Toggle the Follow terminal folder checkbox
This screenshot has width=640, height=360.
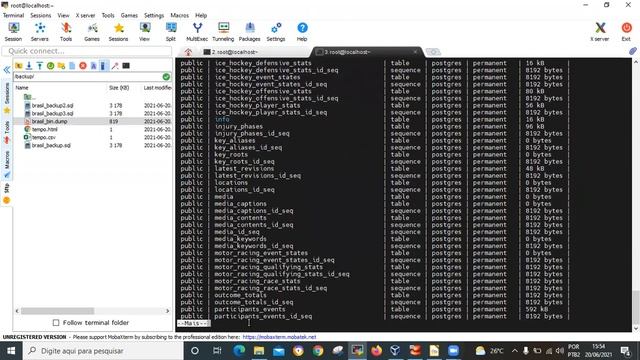pos(56,322)
